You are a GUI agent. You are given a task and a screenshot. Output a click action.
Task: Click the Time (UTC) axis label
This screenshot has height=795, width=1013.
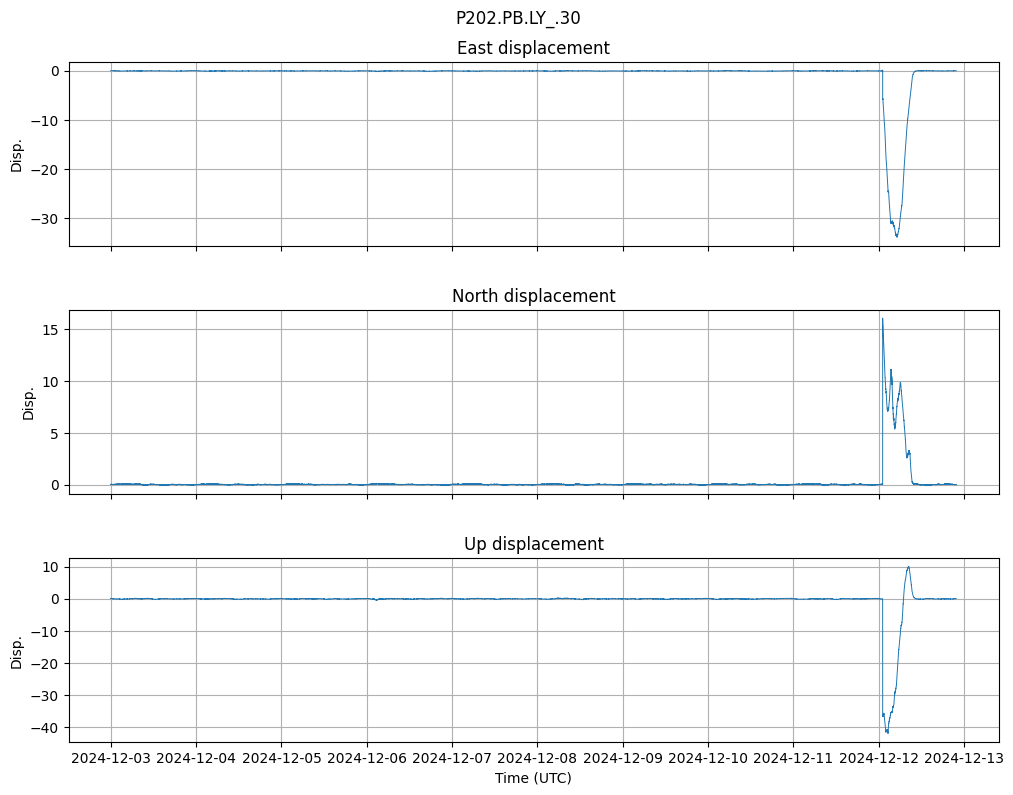(x=533, y=777)
